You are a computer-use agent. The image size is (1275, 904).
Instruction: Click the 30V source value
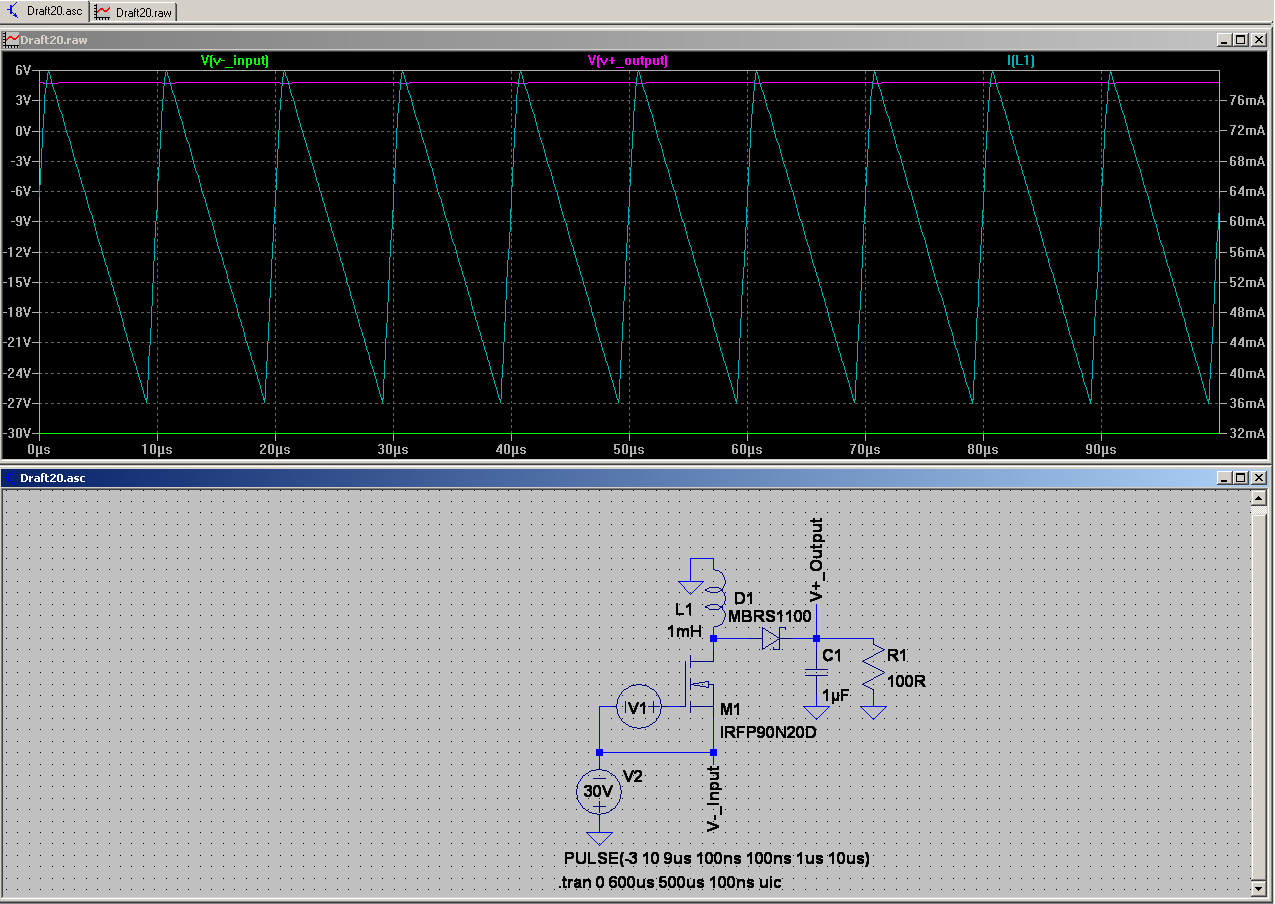598,791
